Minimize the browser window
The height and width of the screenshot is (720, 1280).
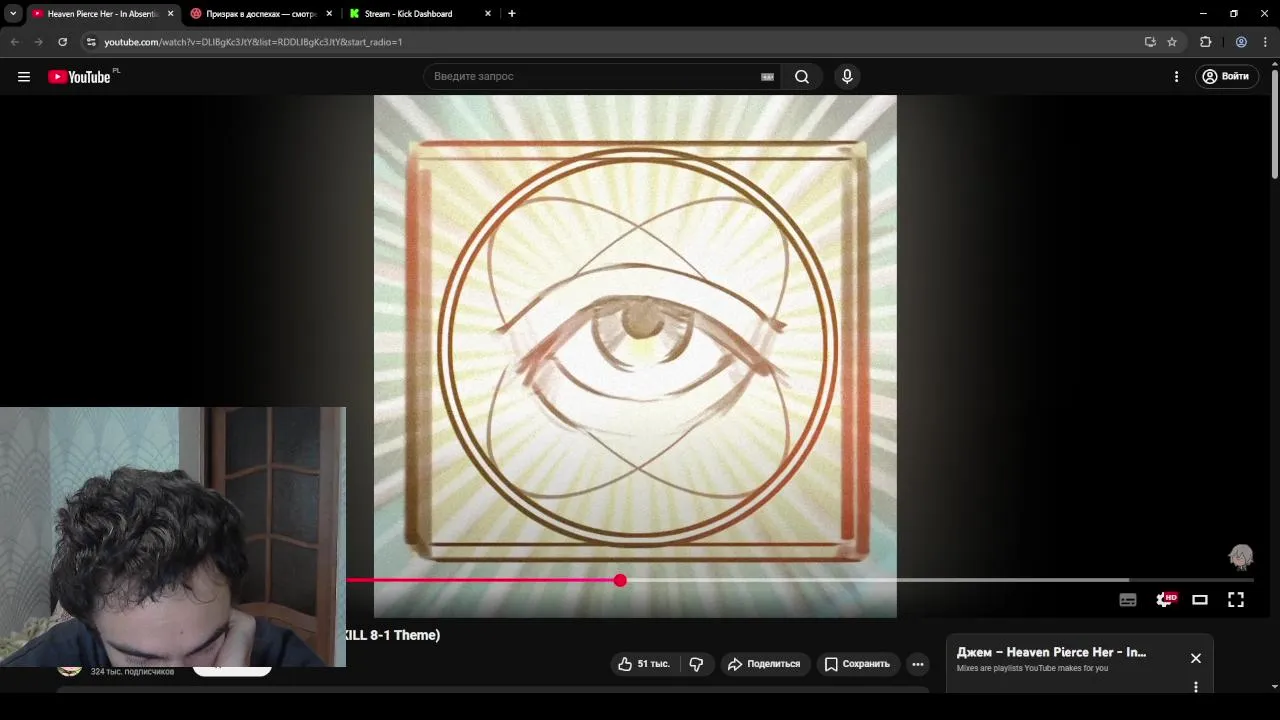[1203, 14]
